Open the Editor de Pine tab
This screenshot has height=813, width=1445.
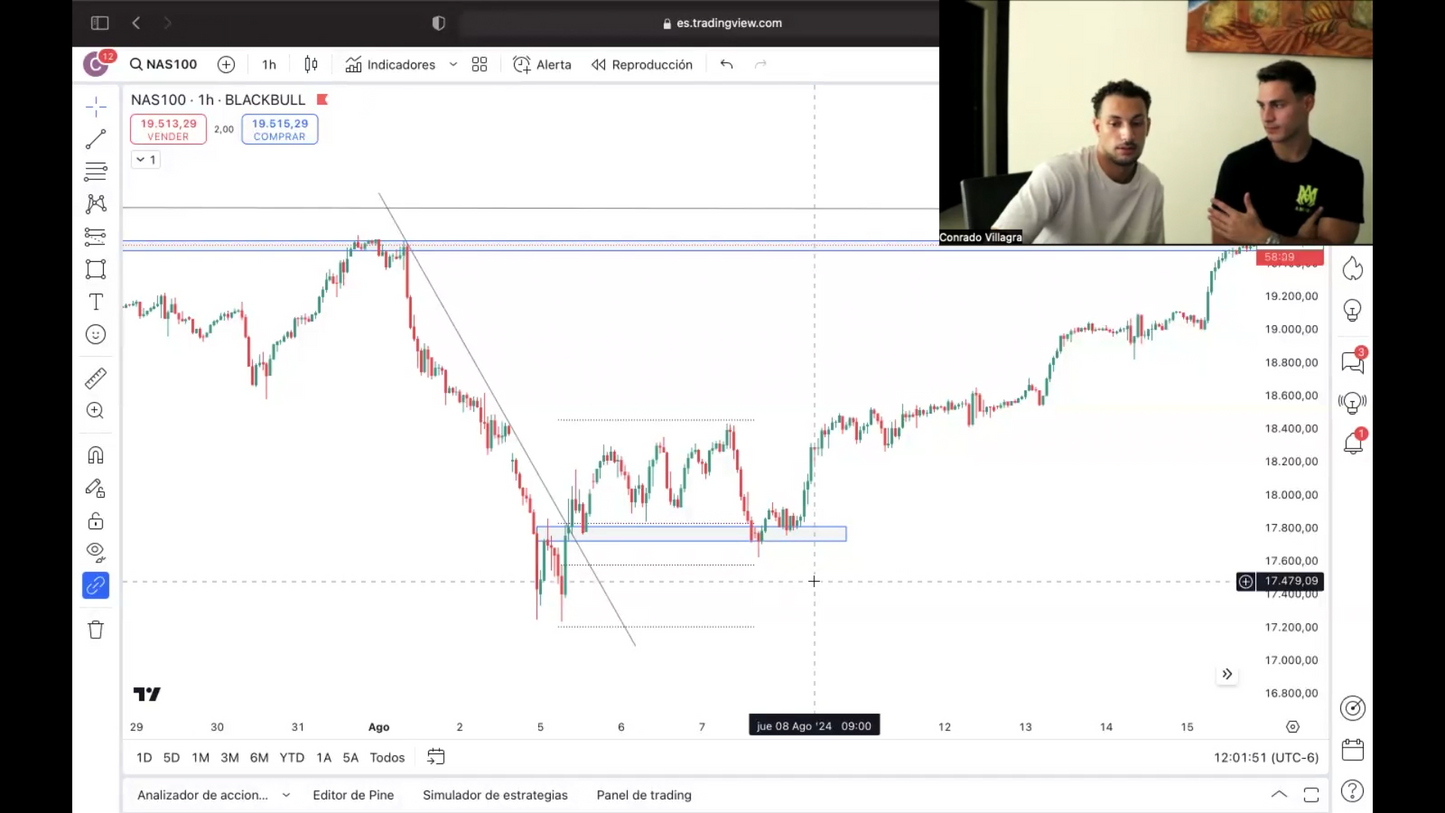(353, 795)
